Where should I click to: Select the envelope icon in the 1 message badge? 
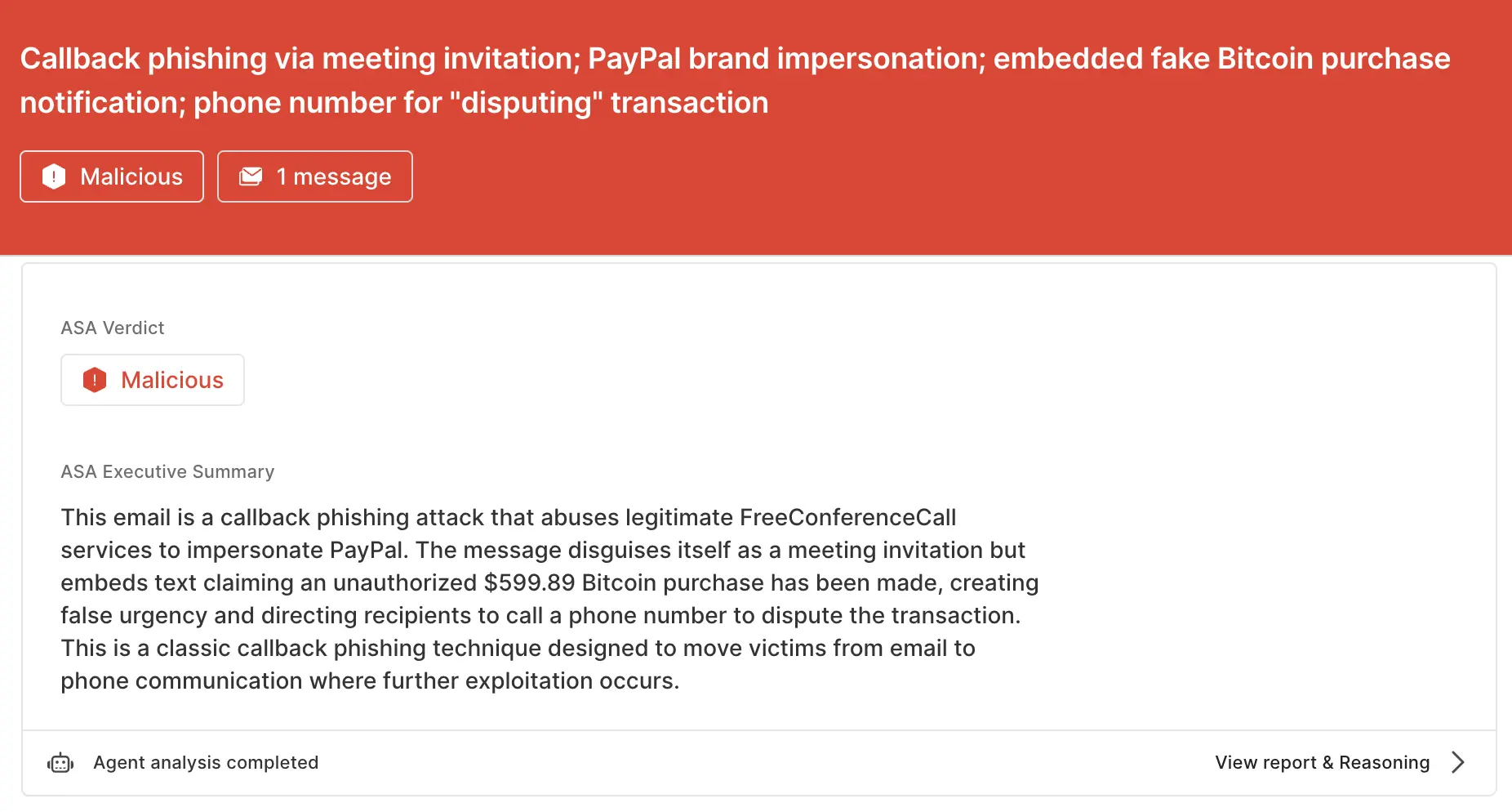pos(251,176)
